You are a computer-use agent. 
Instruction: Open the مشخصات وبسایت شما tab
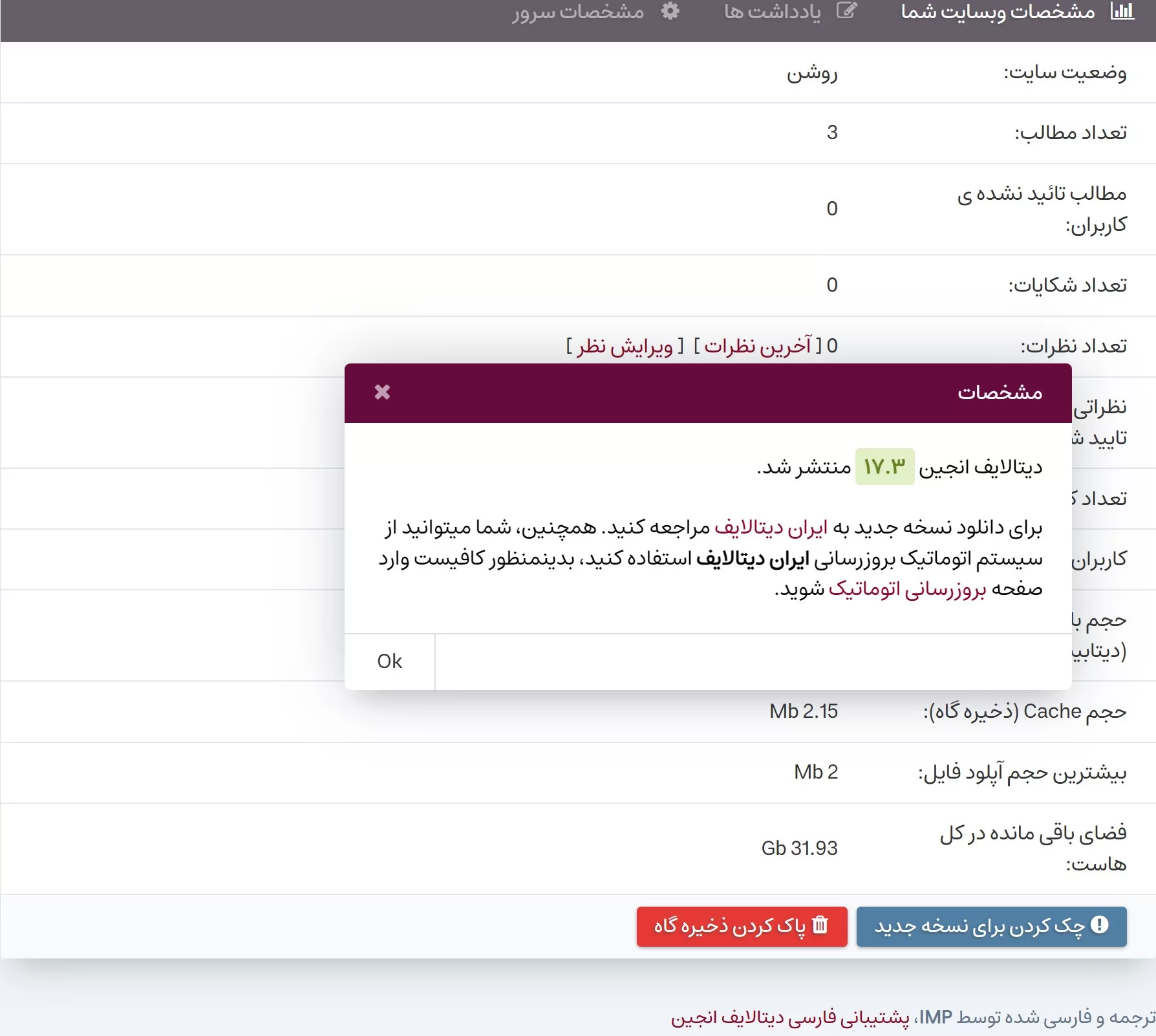coord(998,12)
